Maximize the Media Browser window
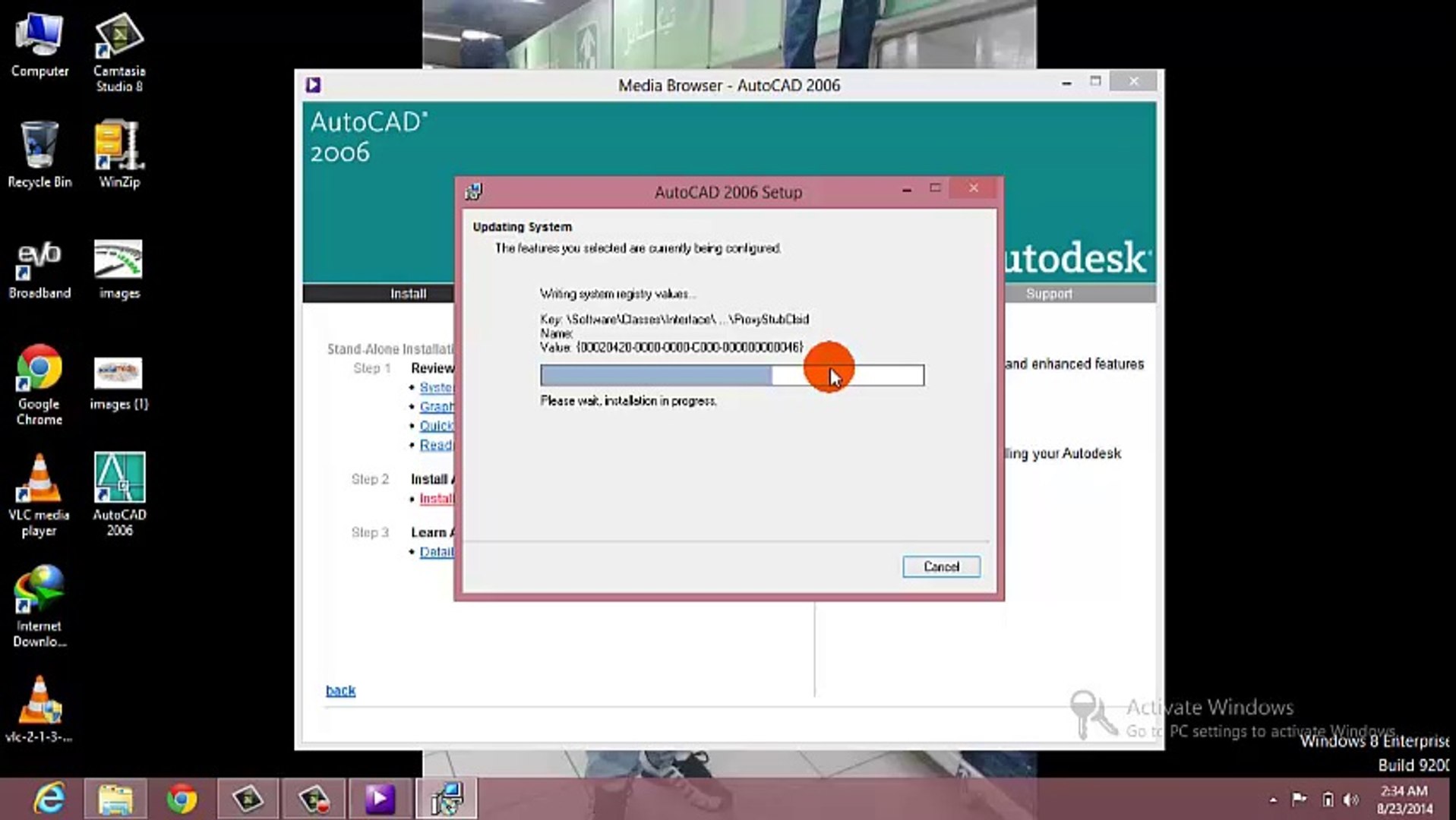Viewport: 1456px width, 820px height. 1095,81
